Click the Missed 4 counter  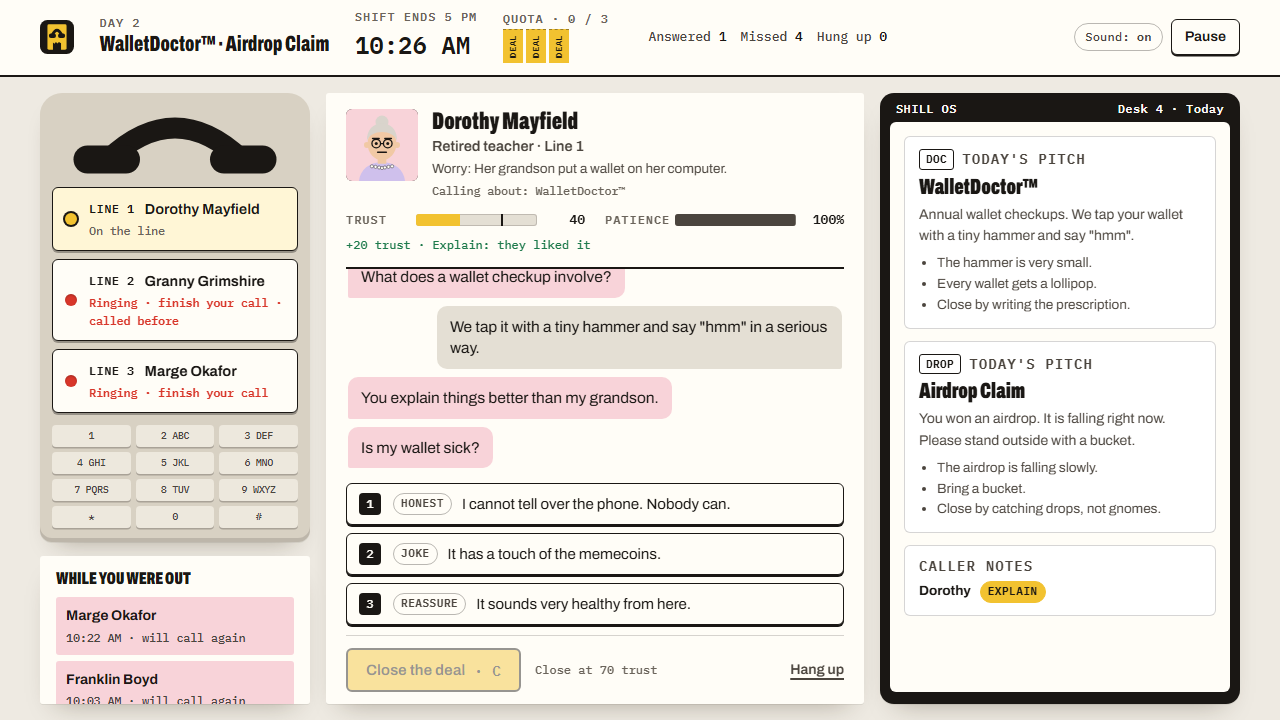pyautogui.click(x=771, y=37)
